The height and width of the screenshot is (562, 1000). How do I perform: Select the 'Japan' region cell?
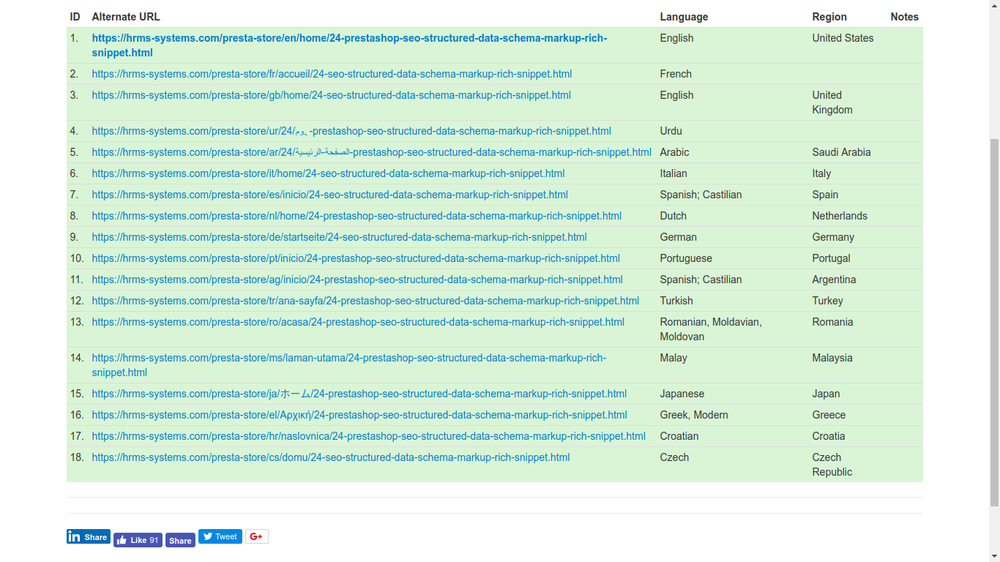(x=826, y=394)
